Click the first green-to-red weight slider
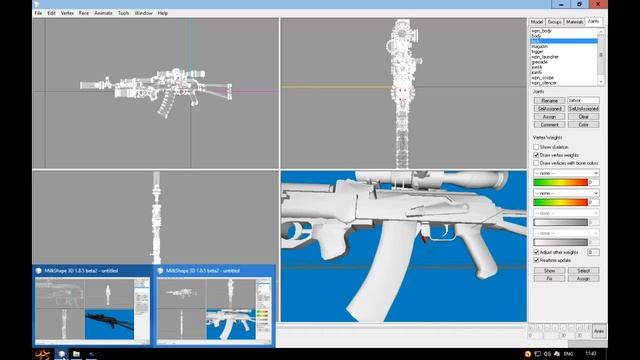The width and height of the screenshot is (640, 360). point(560,182)
